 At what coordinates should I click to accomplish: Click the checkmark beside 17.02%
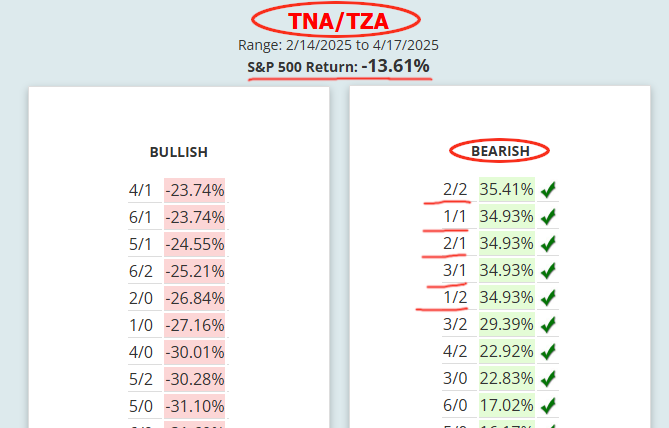547,407
